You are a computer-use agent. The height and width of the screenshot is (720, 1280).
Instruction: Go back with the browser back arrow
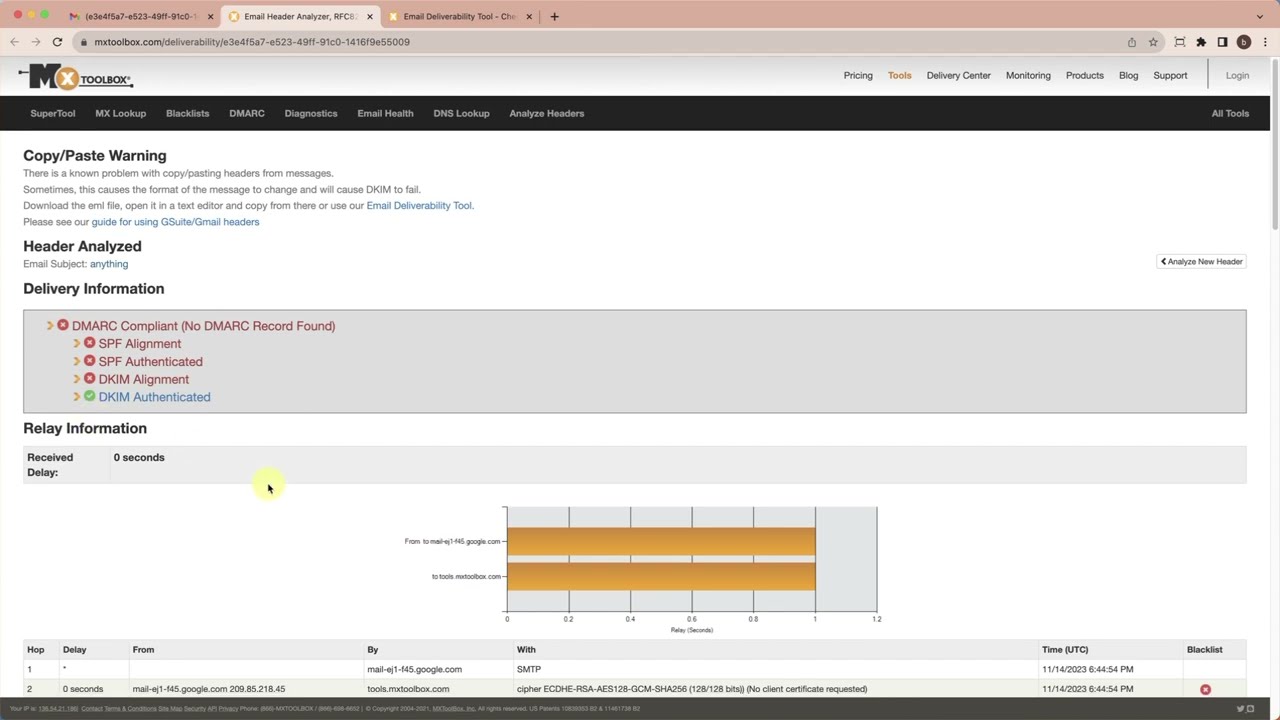[14, 42]
